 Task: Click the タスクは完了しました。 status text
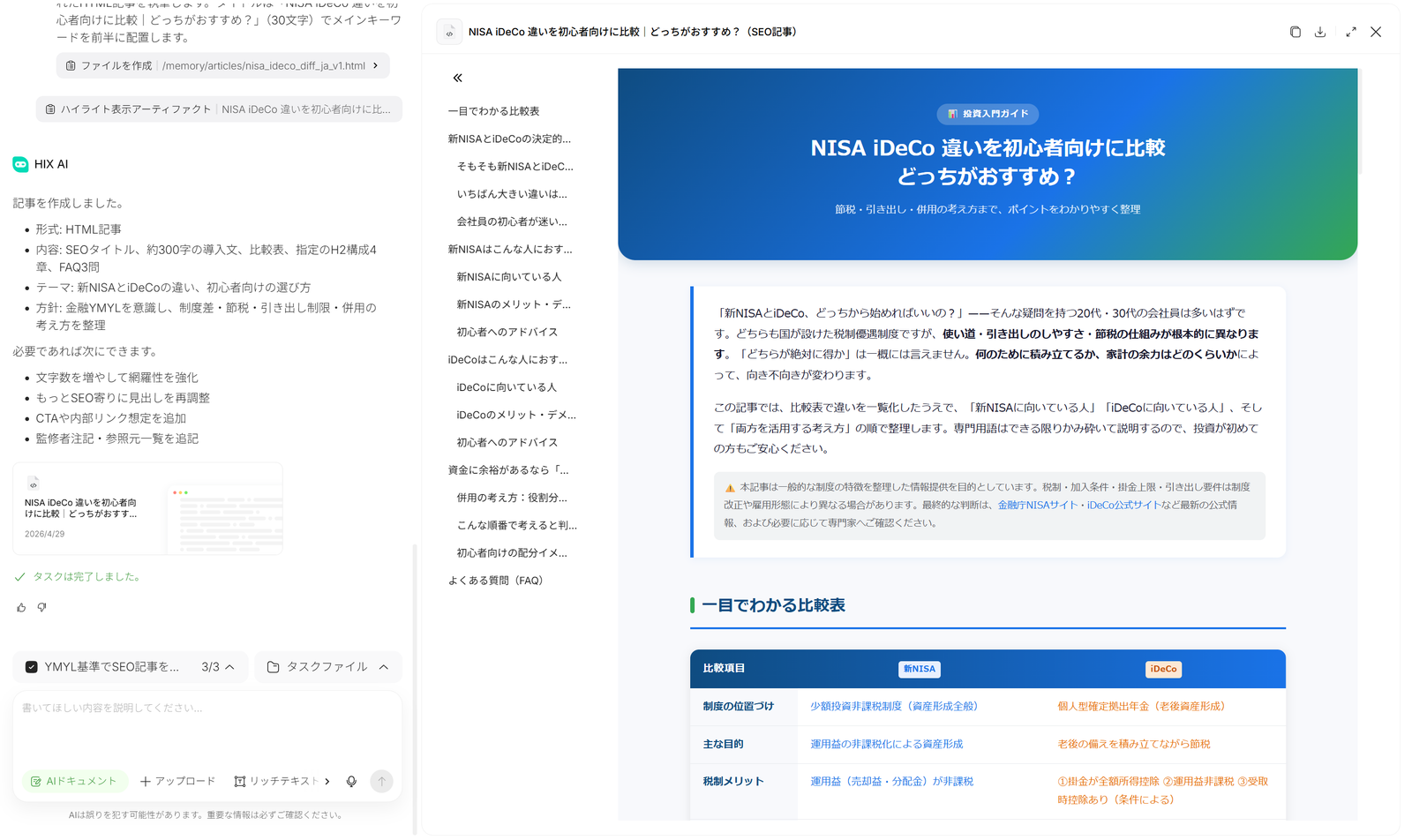(x=87, y=577)
